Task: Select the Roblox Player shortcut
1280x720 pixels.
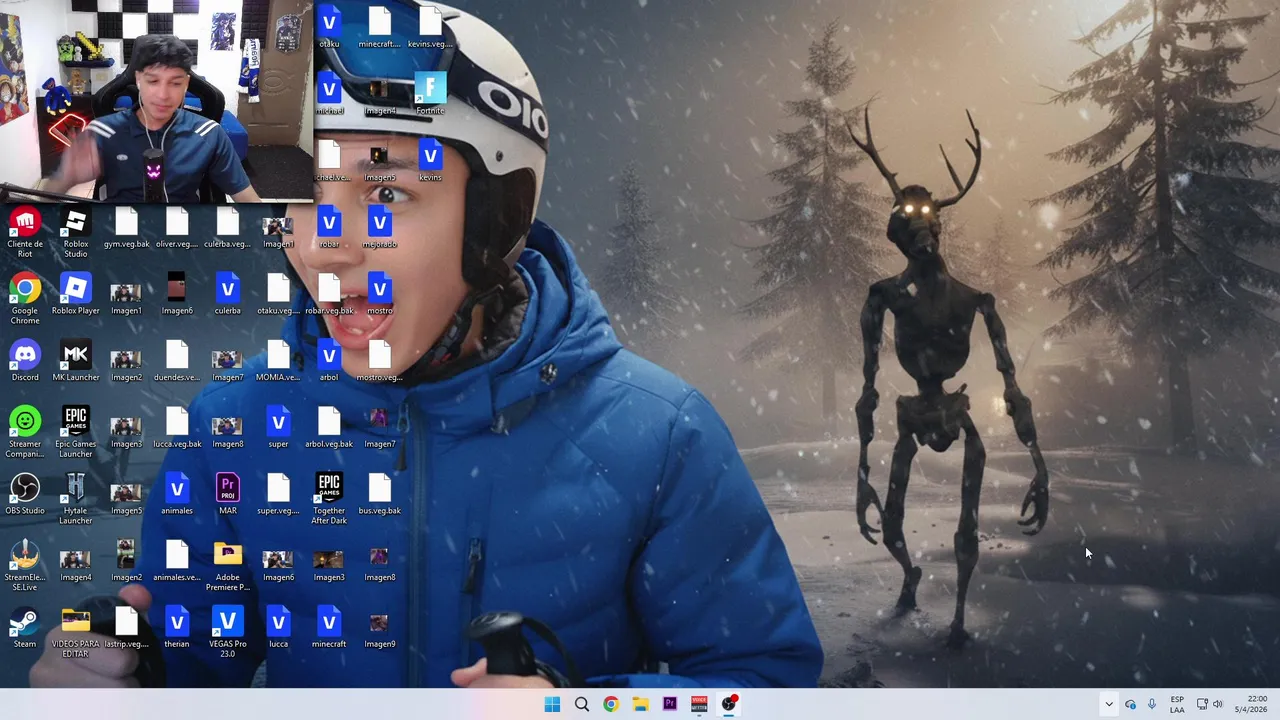Action: pyautogui.click(x=75, y=295)
